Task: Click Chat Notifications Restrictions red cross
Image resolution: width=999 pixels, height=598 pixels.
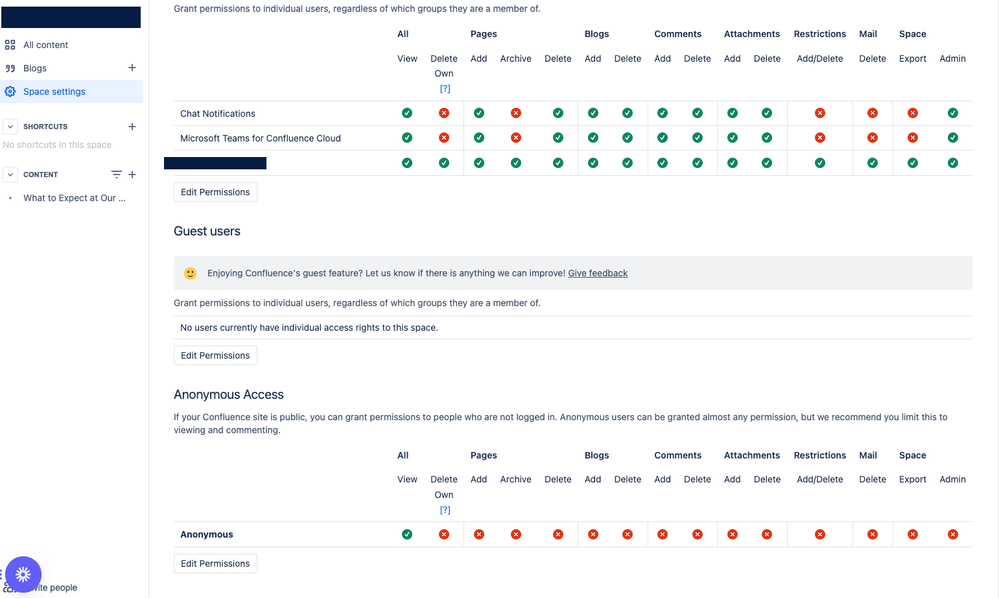Action: pyautogui.click(x=820, y=113)
